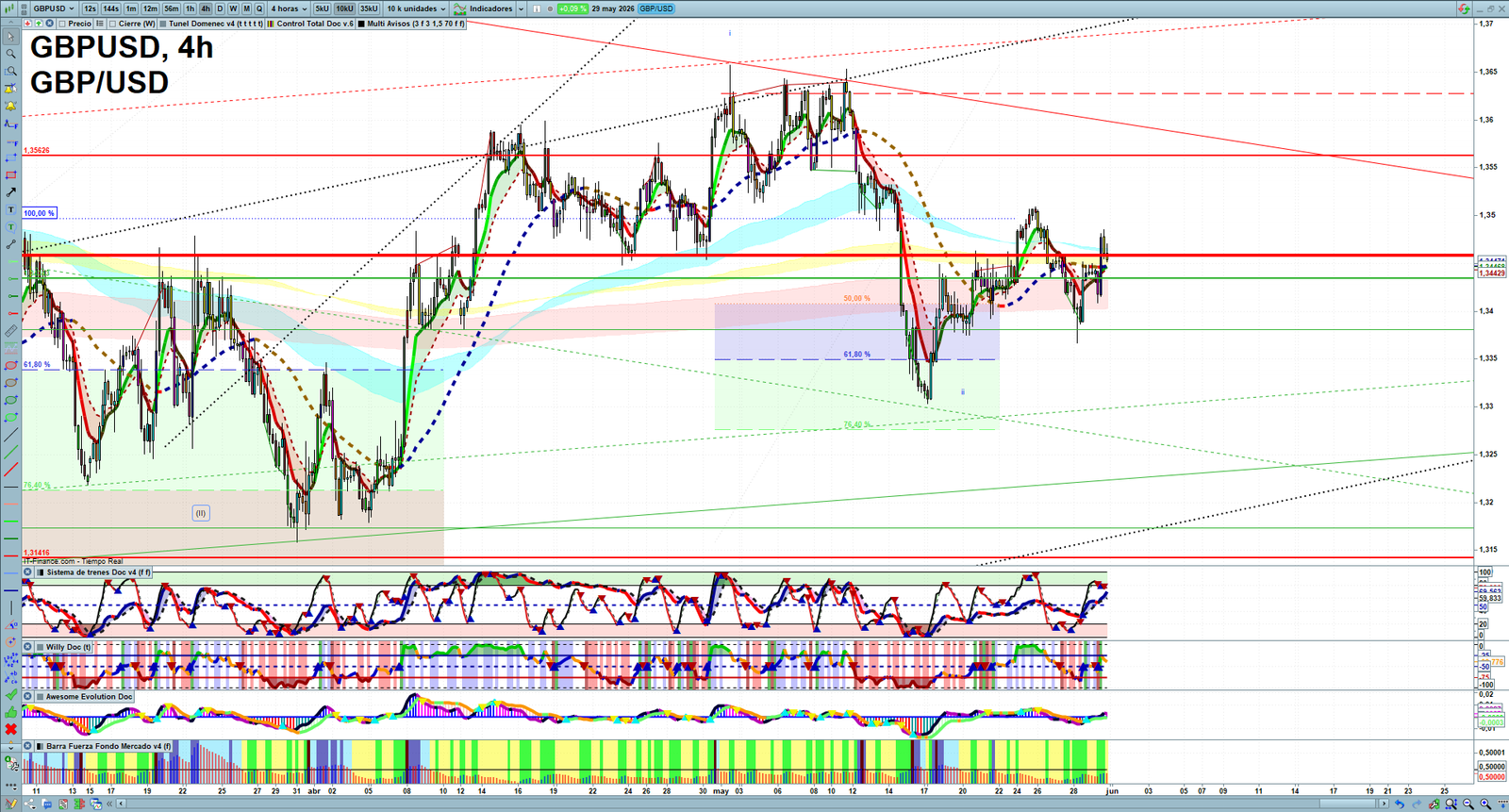This screenshot has width=1509, height=812.
Task: Click the (II) wave label on chart
Action: click(200, 513)
